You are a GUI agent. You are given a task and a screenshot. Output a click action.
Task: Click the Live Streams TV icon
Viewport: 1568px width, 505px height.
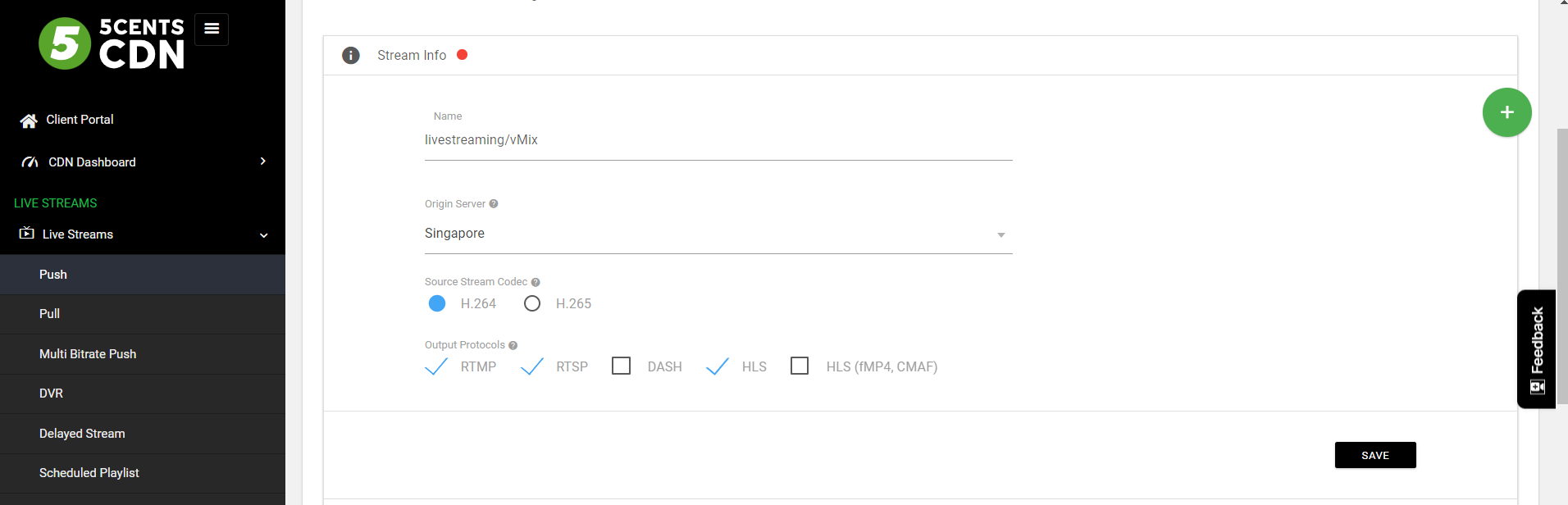click(x=27, y=234)
